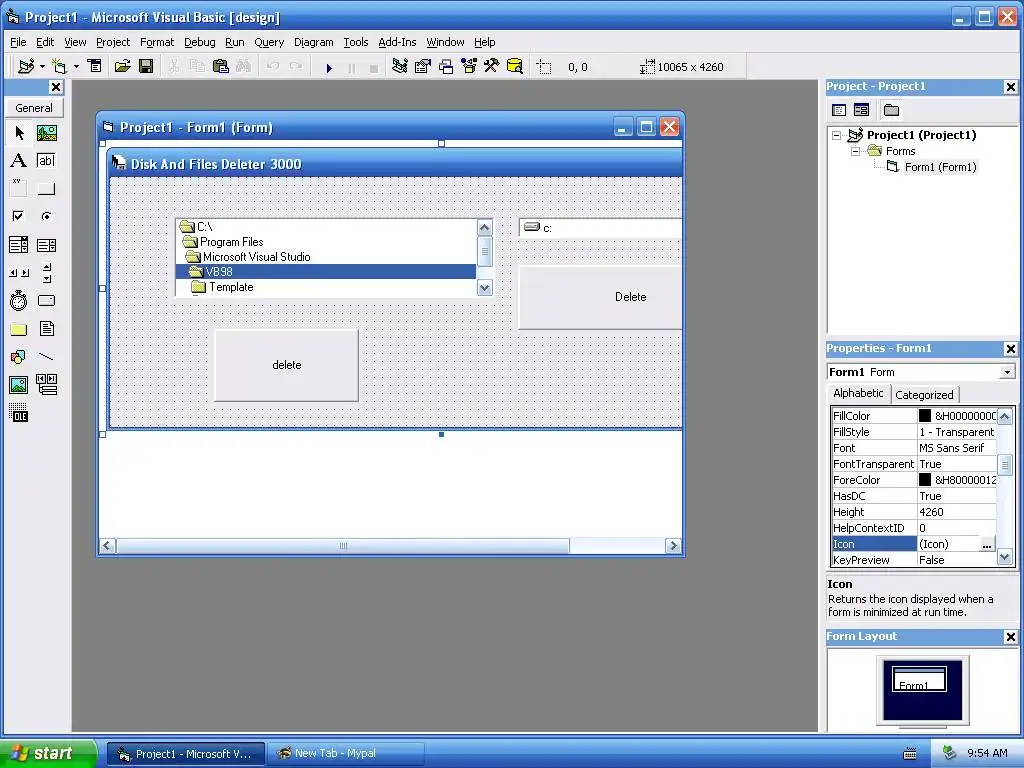Image resolution: width=1024 pixels, height=768 pixels.
Task: Click the uppercase Delete button on the form
Action: point(601,297)
